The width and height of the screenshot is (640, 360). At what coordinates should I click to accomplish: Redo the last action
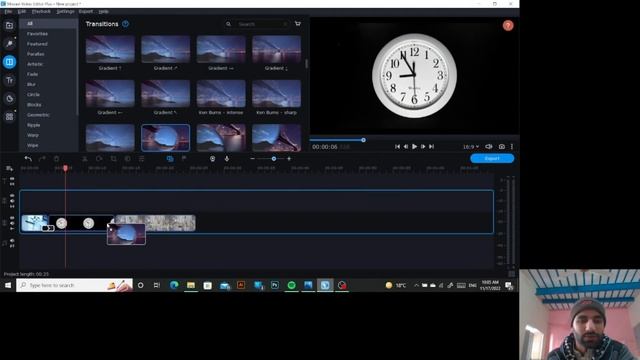point(42,158)
